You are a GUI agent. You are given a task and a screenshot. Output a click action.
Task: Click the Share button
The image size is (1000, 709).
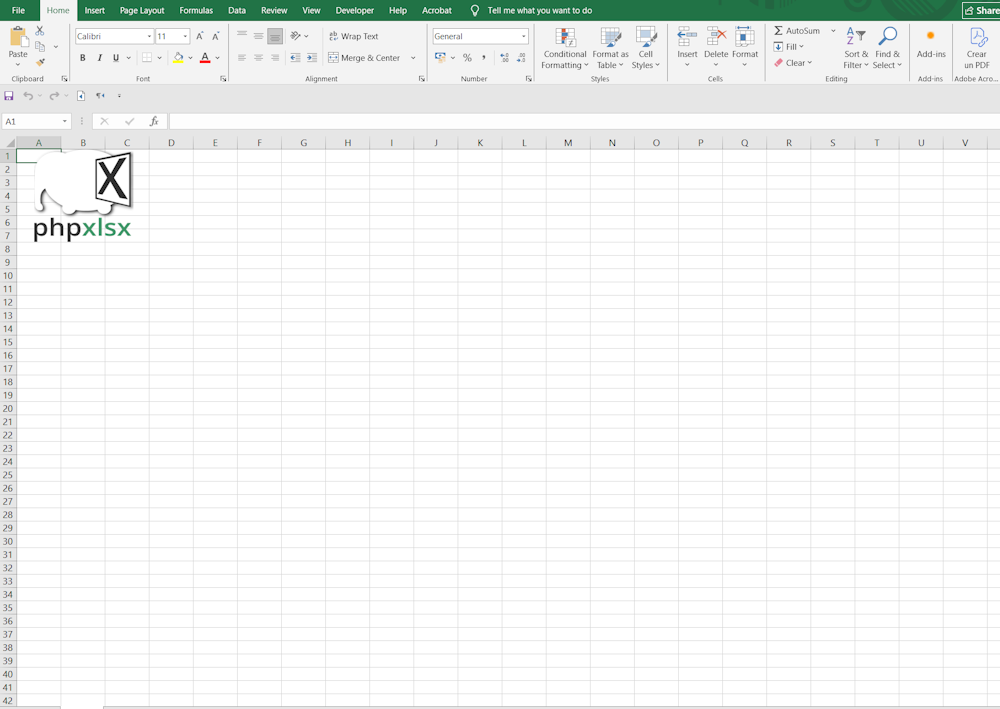tap(981, 11)
